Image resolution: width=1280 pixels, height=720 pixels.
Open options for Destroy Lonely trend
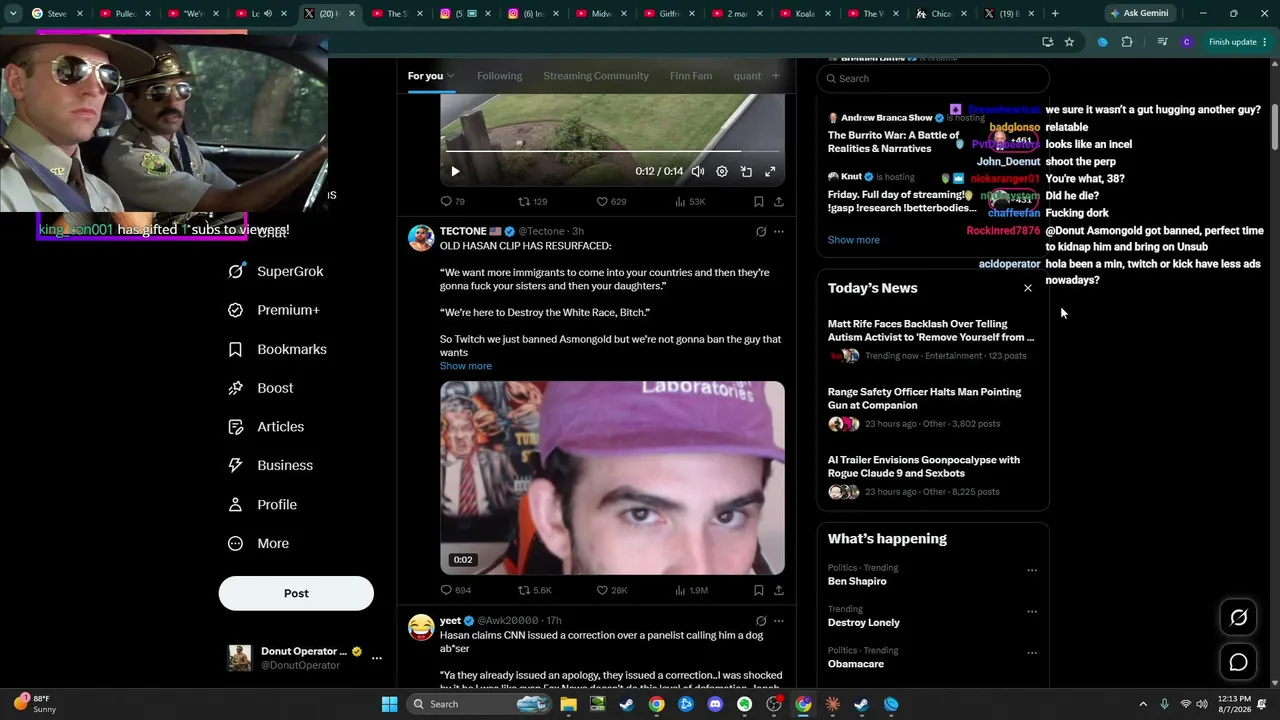point(1032,612)
